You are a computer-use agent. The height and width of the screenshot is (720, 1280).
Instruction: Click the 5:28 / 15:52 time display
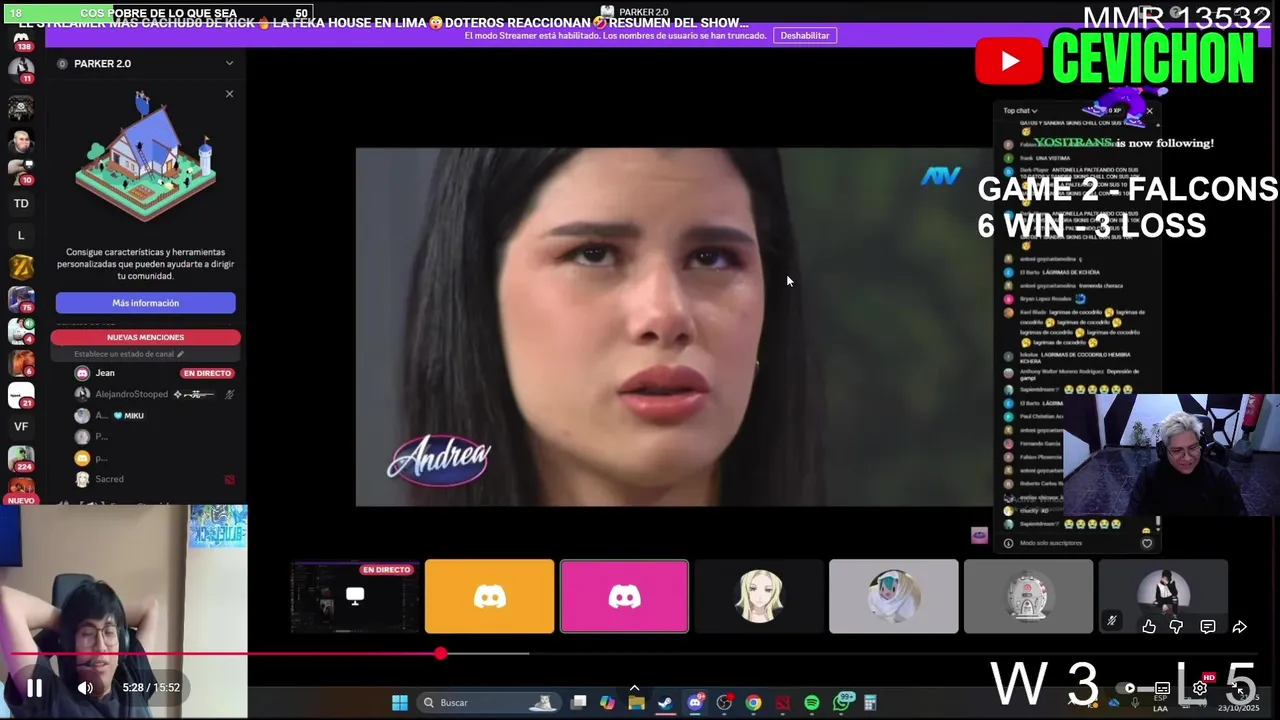tap(151, 688)
